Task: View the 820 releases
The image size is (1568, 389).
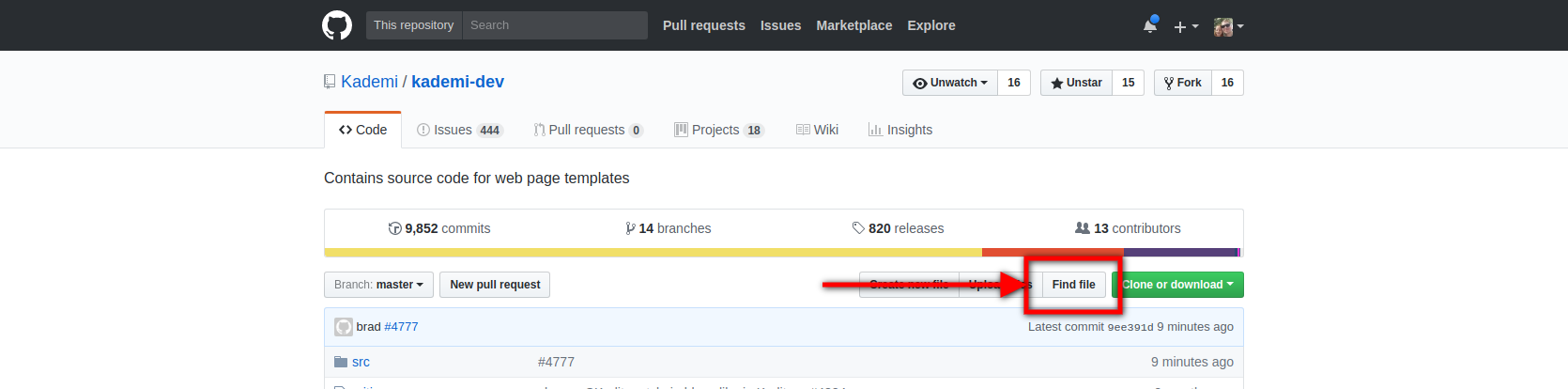Action: tap(898, 228)
